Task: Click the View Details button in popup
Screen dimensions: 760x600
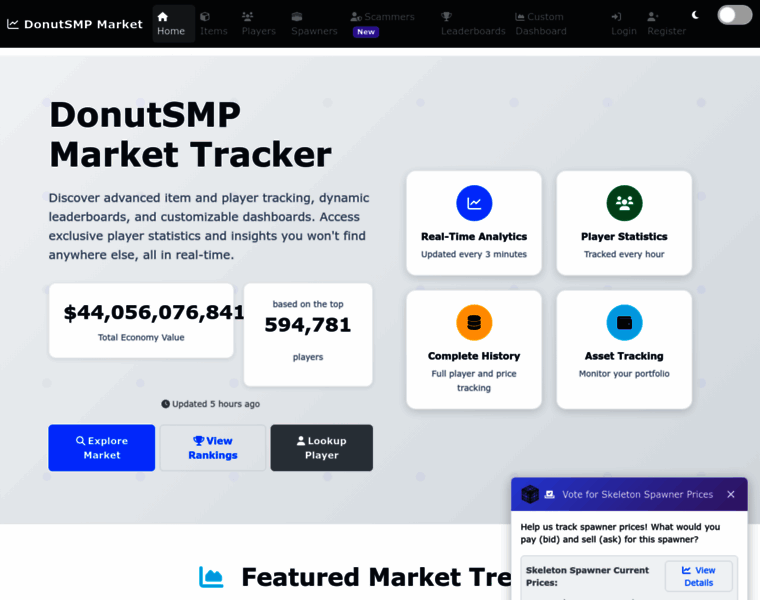Action: (698, 576)
